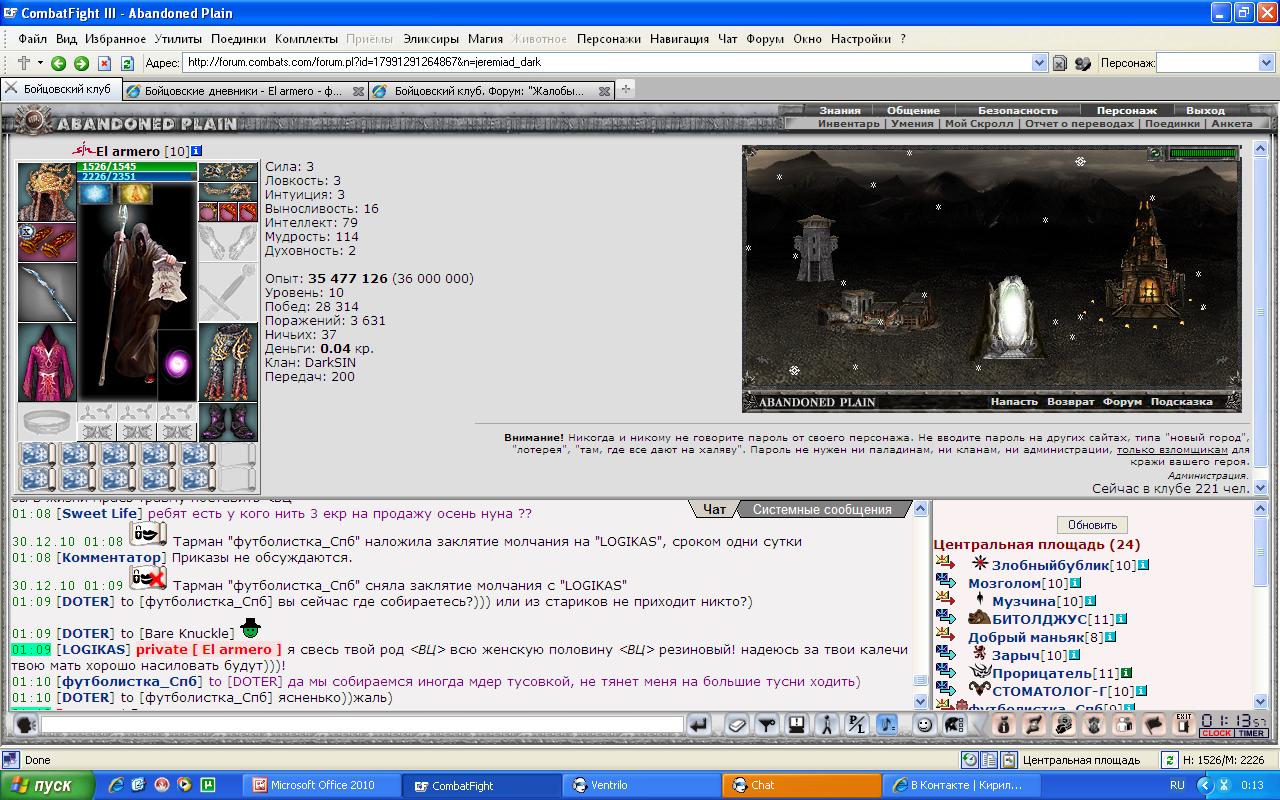The image size is (1280, 800).
Task: Click the refresh page icon in toolbar
Action: coord(127,63)
